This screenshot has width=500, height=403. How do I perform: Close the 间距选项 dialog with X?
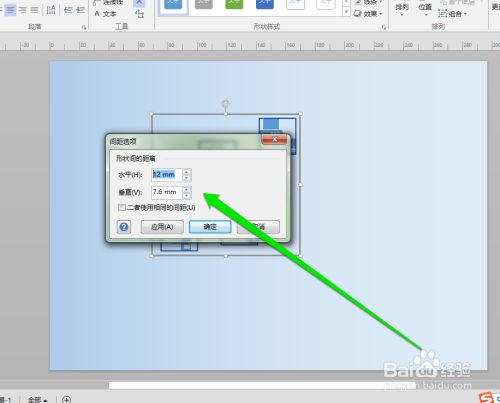click(x=274, y=139)
